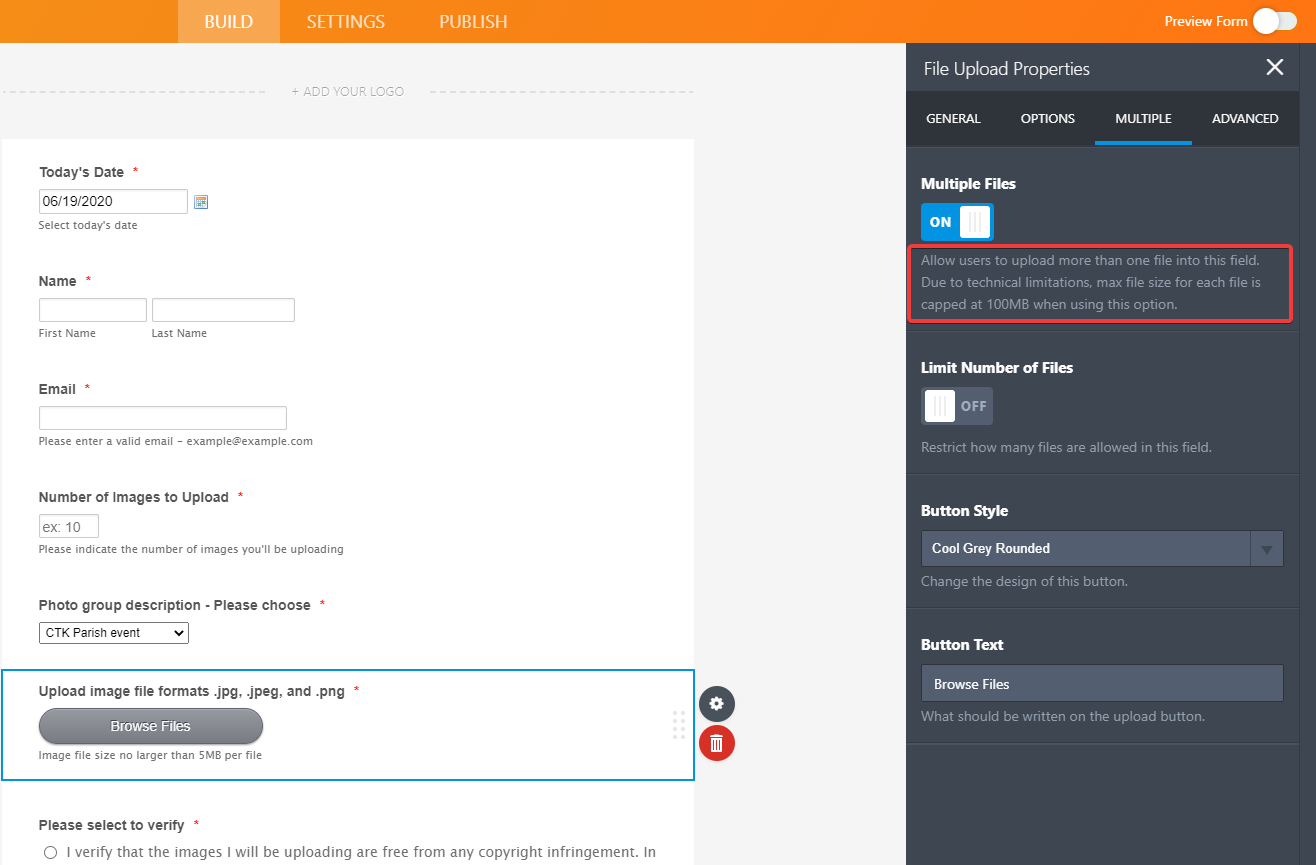Turn off the Multiple Files switch
Screen dimensions: 1316x865
point(957,222)
